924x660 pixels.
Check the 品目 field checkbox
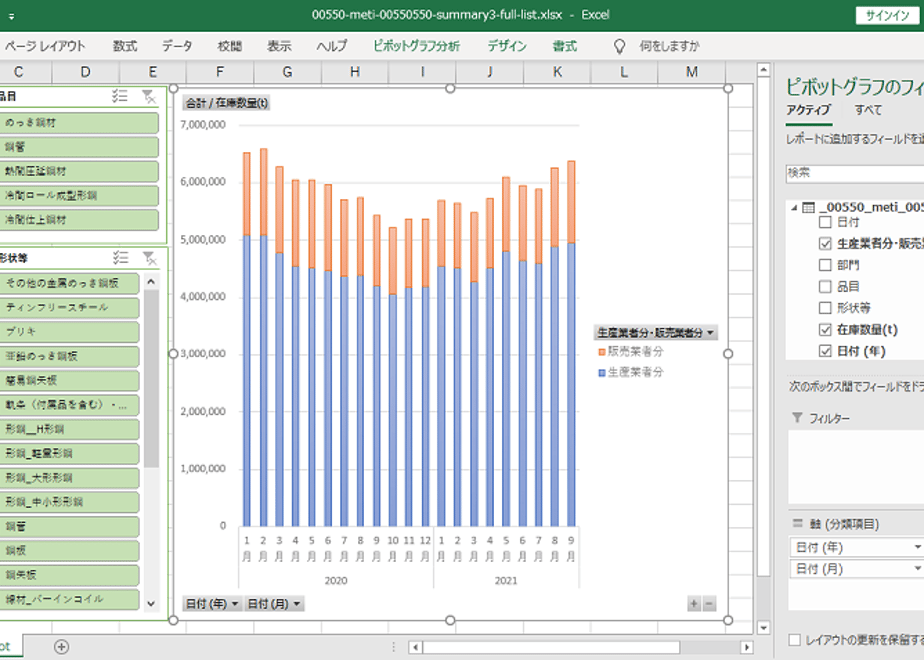coord(825,286)
